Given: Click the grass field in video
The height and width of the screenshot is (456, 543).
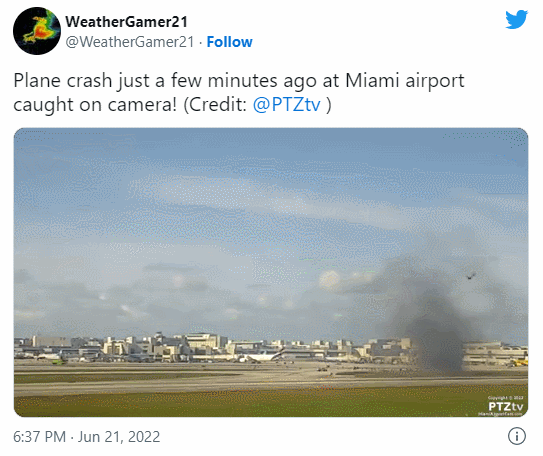Looking at the screenshot, I should pos(242,403).
